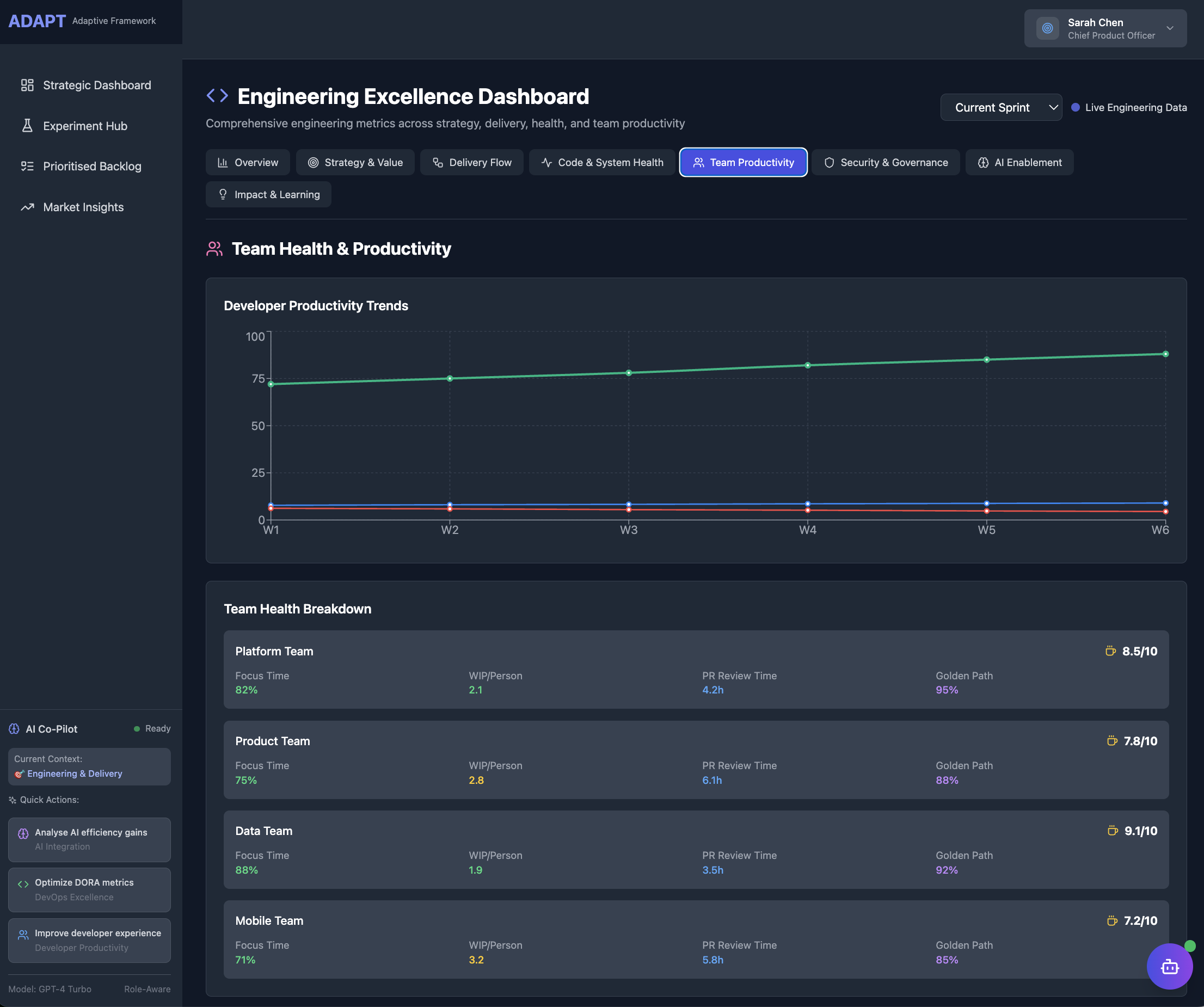Viewport: 1204px width, 1007px height.
Task: Go to Code & System Health tab
Action: [x=601, y=162]
